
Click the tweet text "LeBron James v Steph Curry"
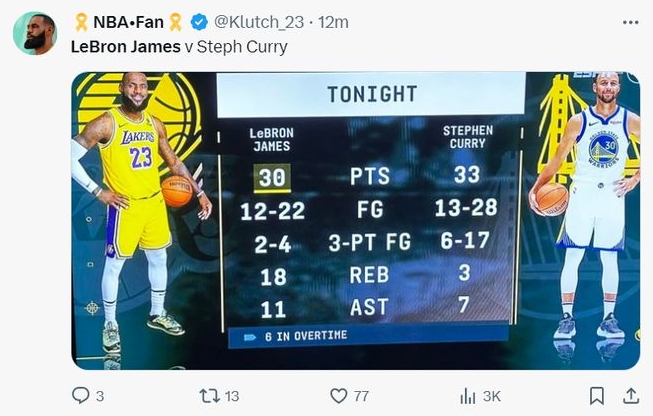[179, 46]
